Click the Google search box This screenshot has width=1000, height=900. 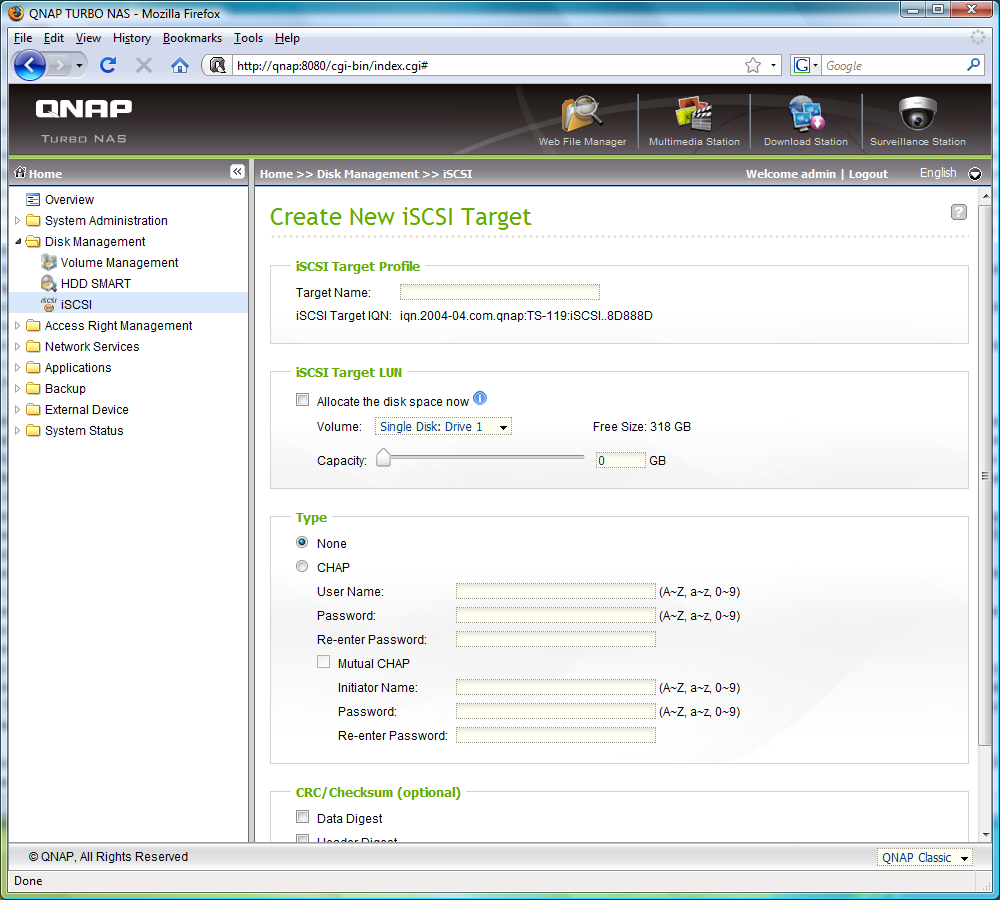tap(893, 65)
